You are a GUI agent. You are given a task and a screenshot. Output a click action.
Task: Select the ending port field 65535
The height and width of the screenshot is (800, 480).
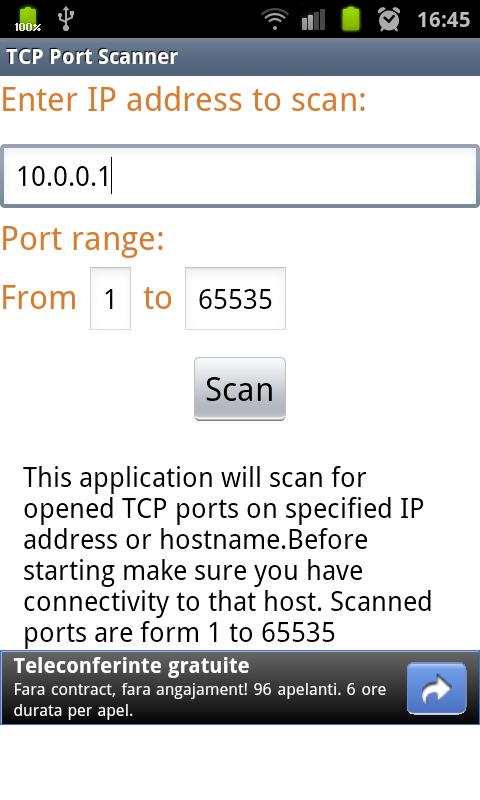pyautogui.click(x=235, y=298)
